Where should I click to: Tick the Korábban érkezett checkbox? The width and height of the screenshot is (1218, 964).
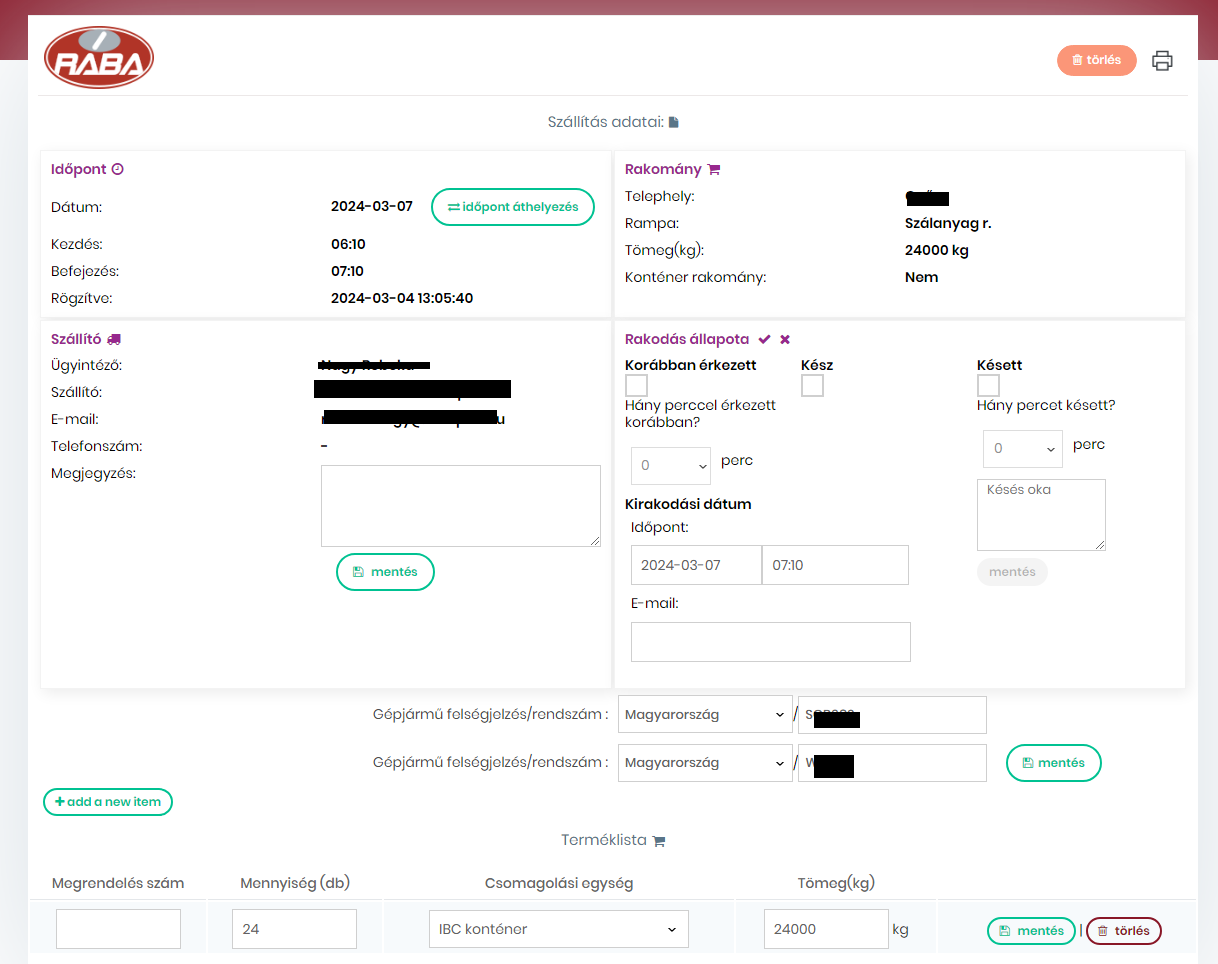(x=636, y=385)
